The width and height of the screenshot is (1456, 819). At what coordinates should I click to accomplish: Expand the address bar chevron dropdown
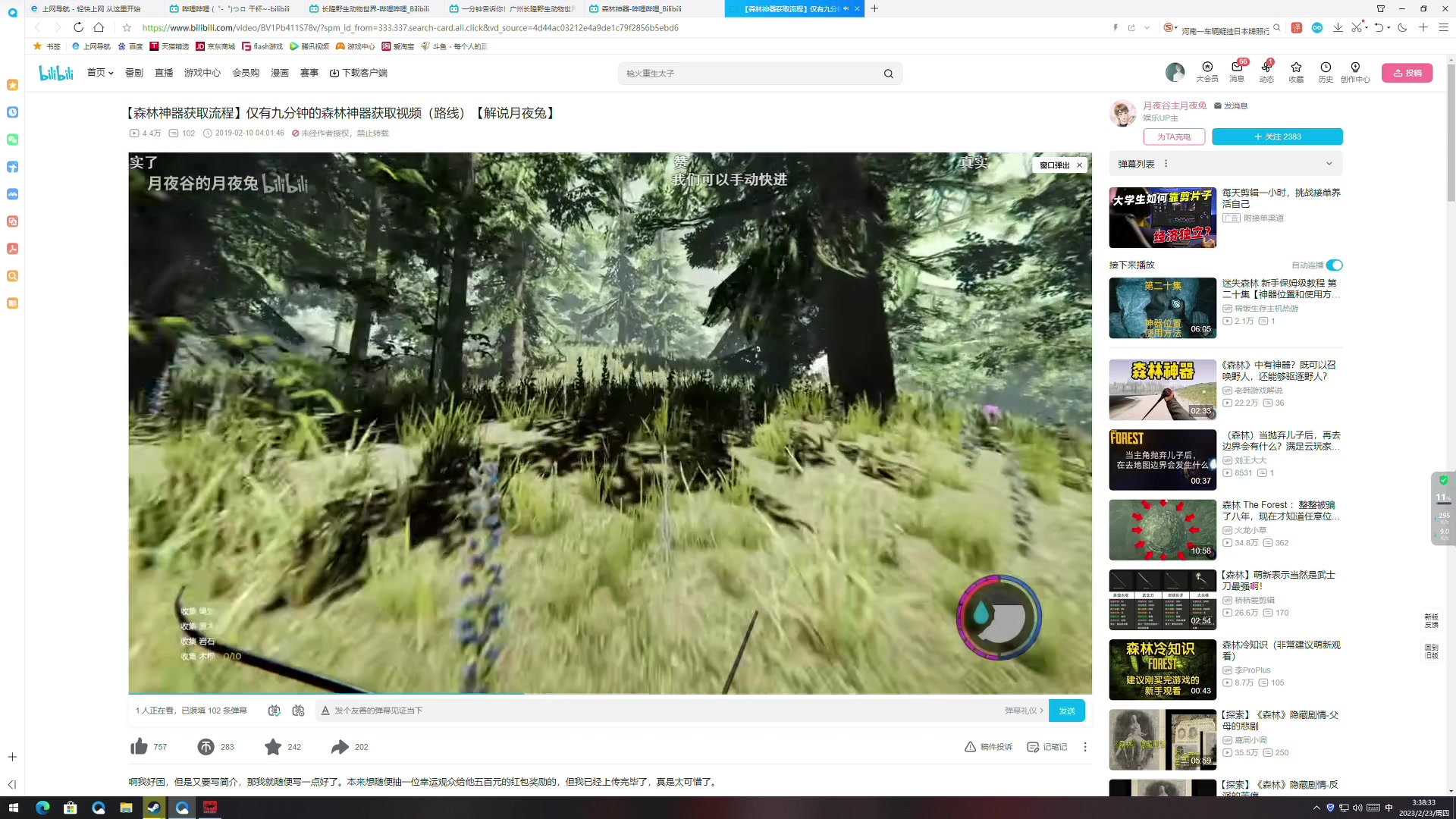[x=1147, y=27]
